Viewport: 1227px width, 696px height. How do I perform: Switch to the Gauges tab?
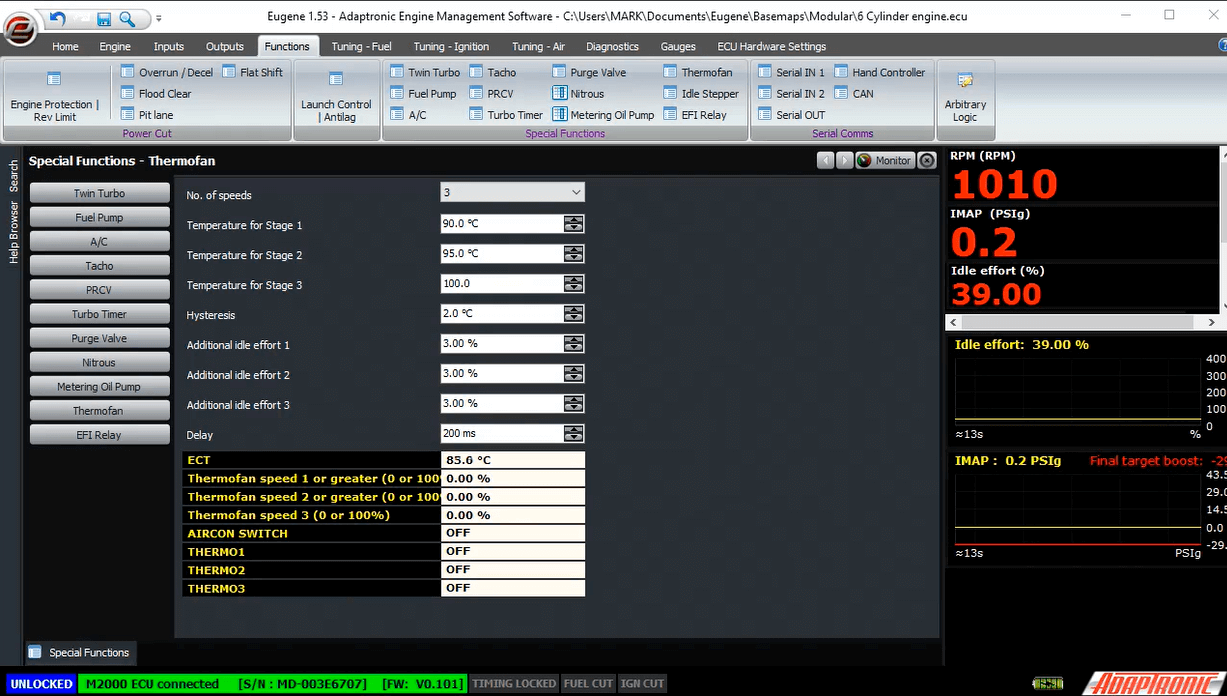point(678,46)
